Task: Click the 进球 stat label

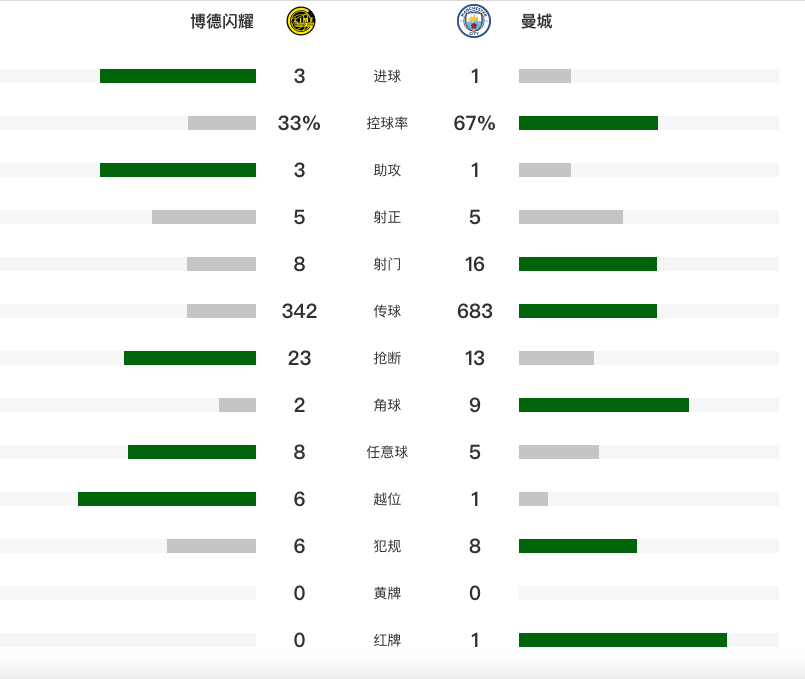Action: click(387, 76)
